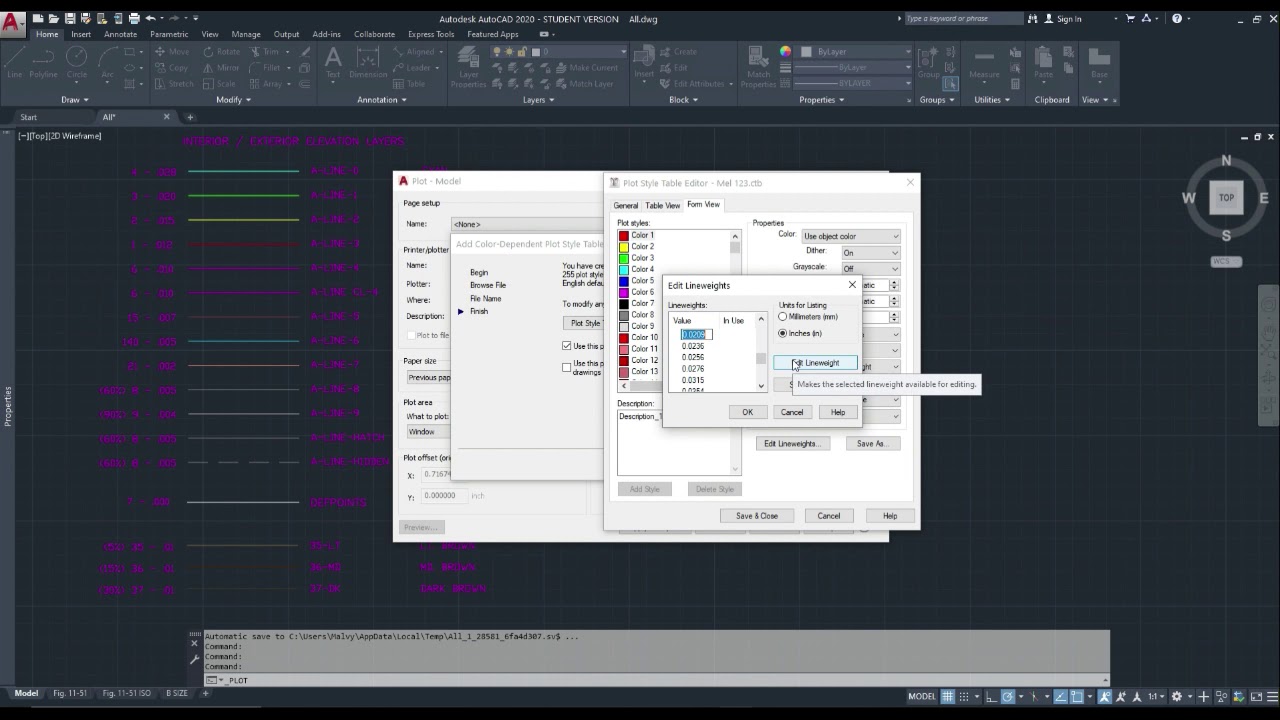
Task: Select Millimeters (mm) radio button
Action: (783, 317)
